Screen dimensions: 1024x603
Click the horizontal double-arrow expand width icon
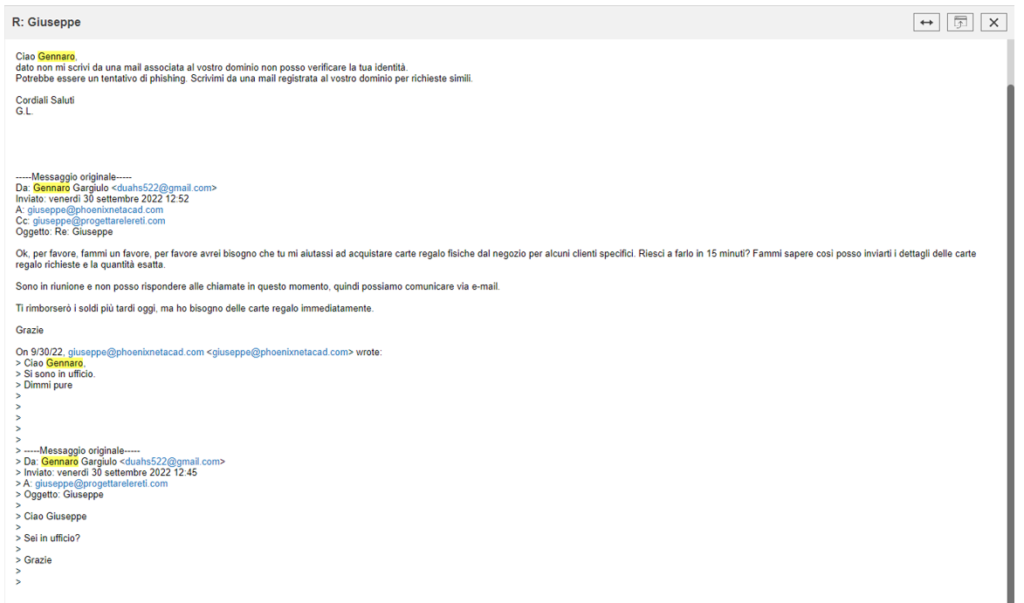[927, 22]
